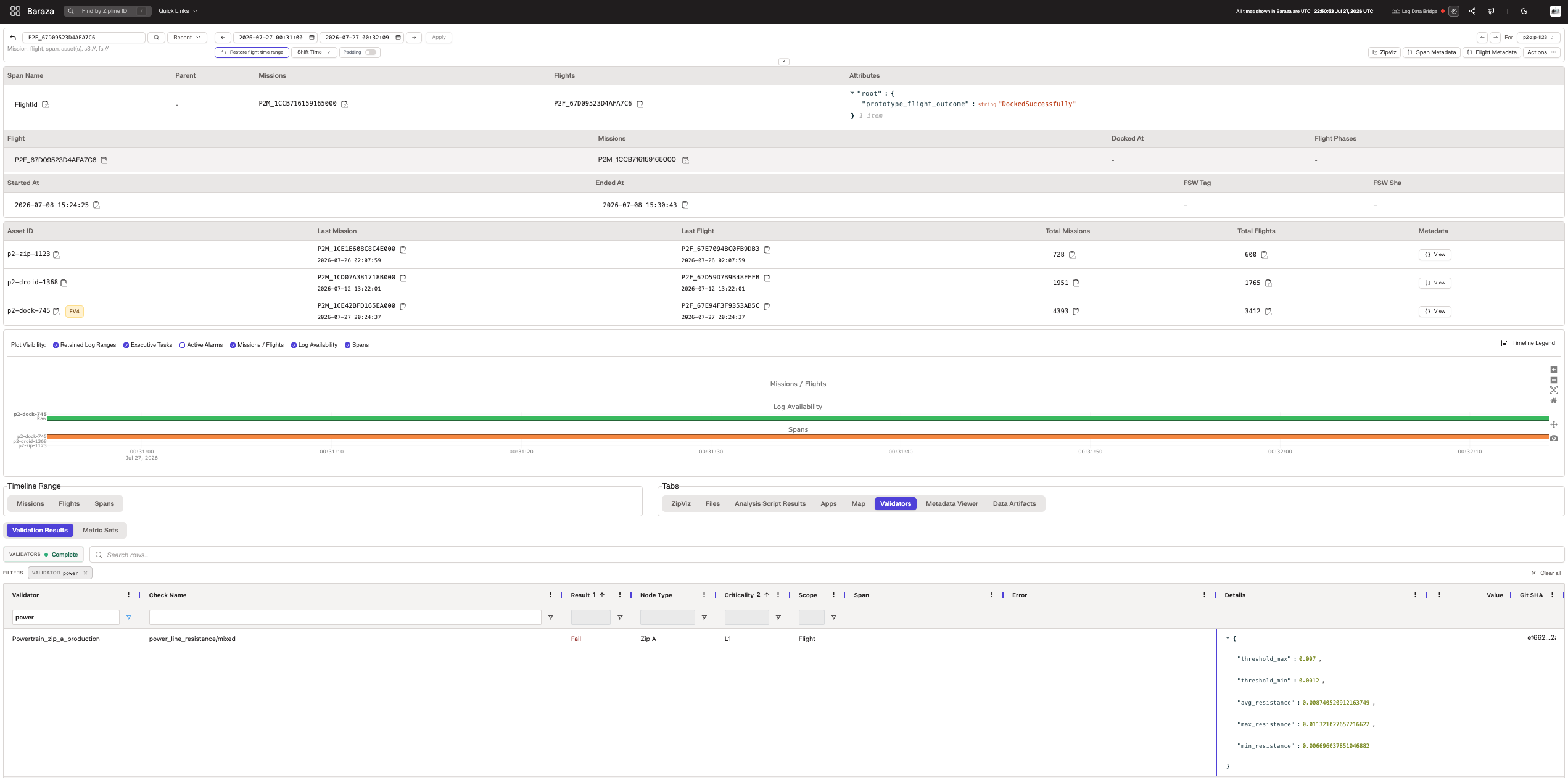
Task: Click the orange Spans timeline bar
Action: 798,437
